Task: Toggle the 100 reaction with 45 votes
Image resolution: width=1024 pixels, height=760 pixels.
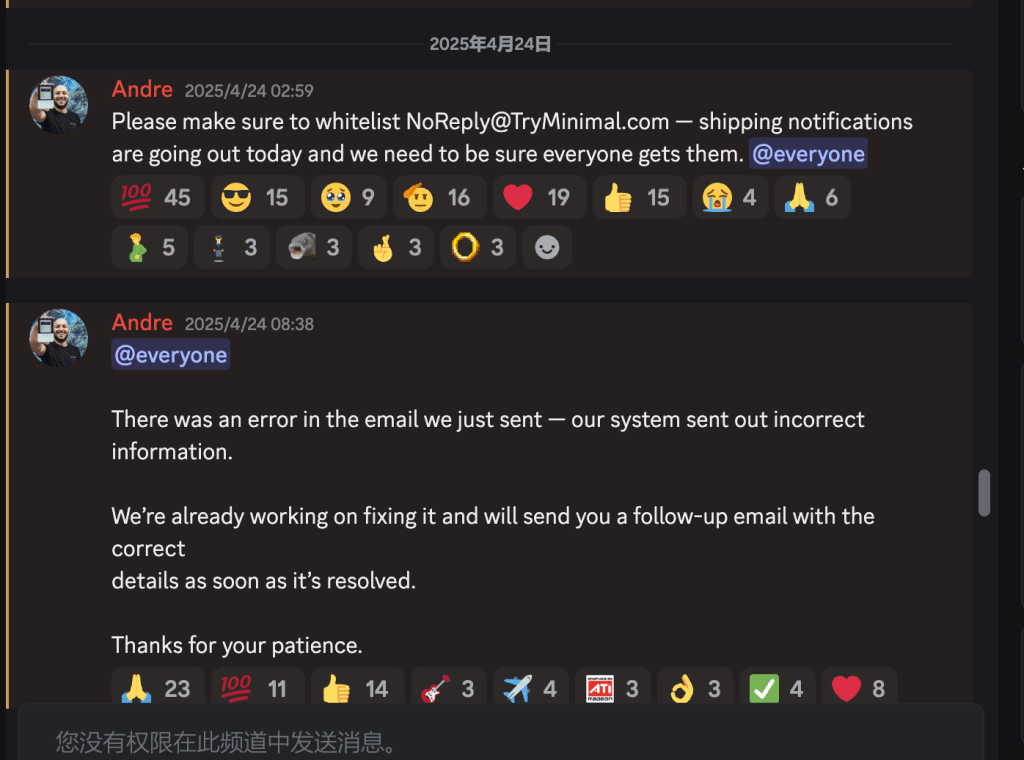Action: tap(158, 197)
